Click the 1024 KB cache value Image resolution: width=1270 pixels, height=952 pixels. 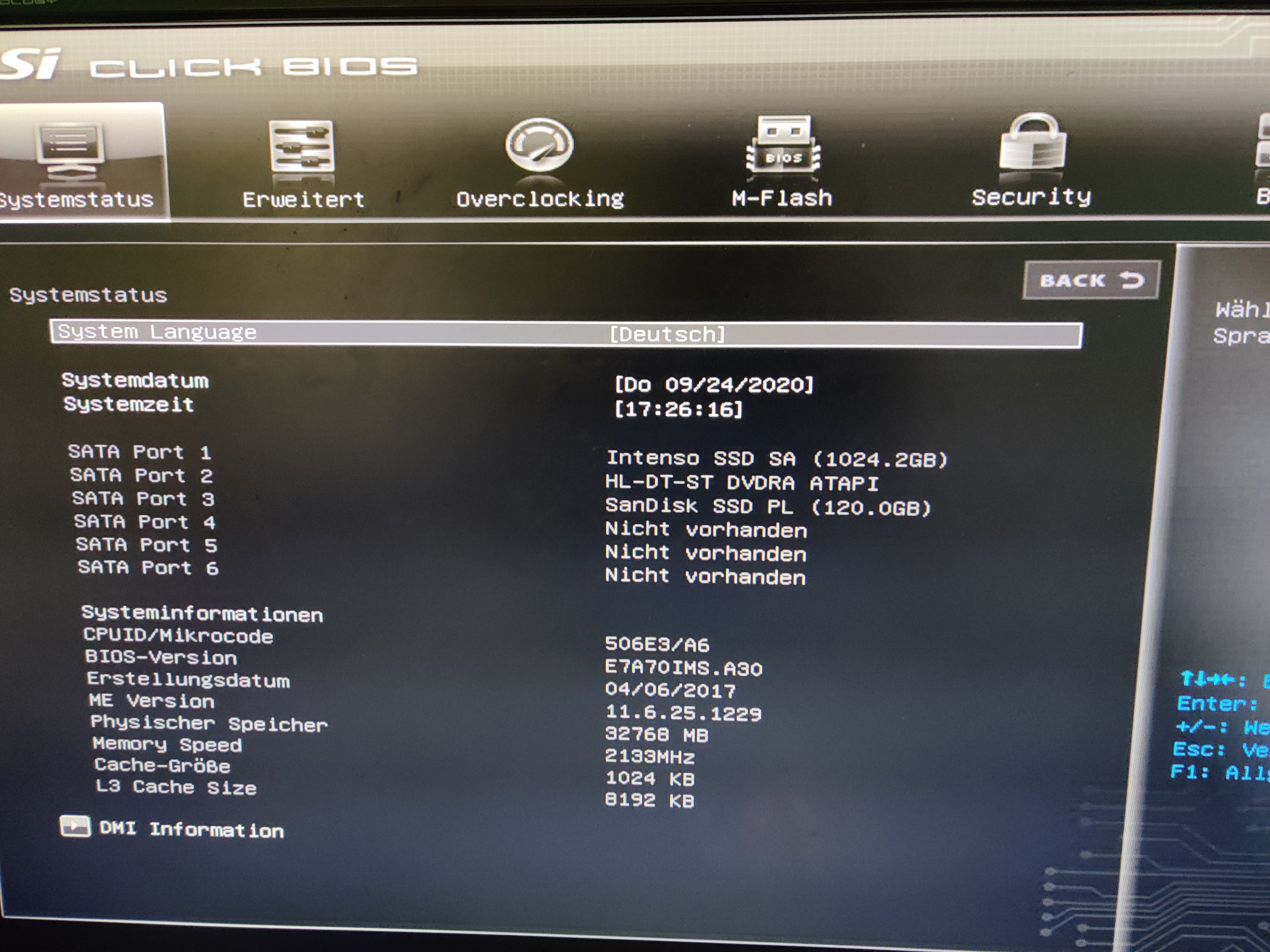click(650, 779)
